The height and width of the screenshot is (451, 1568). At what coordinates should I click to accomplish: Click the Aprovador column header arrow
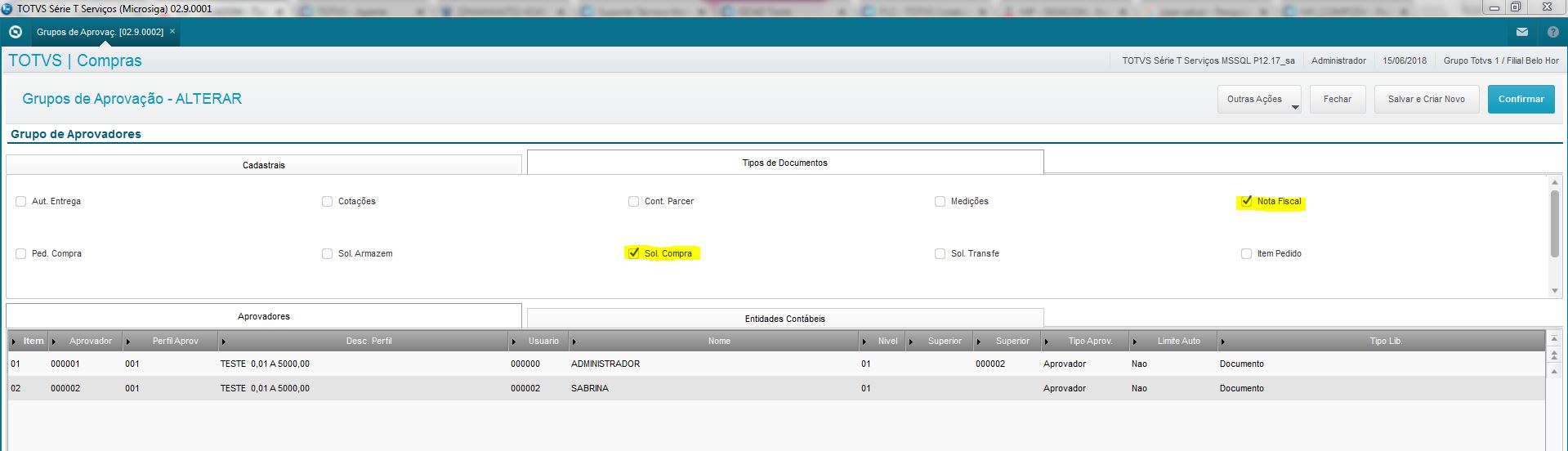tap(55, 342)
